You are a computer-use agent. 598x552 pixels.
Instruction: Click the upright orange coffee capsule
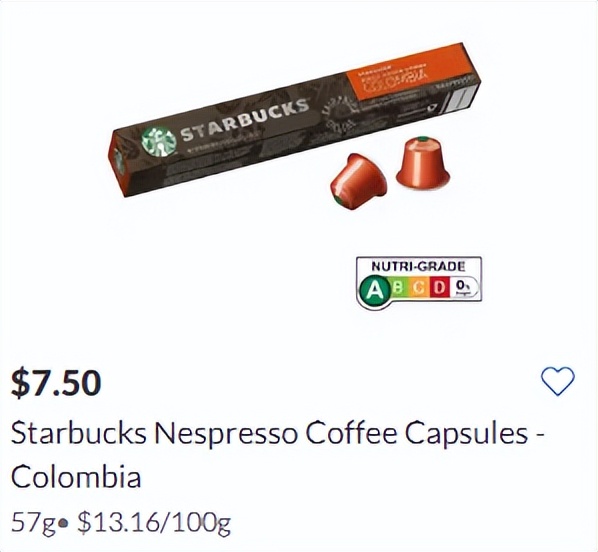pyautogui.click(x=423, y=164)
